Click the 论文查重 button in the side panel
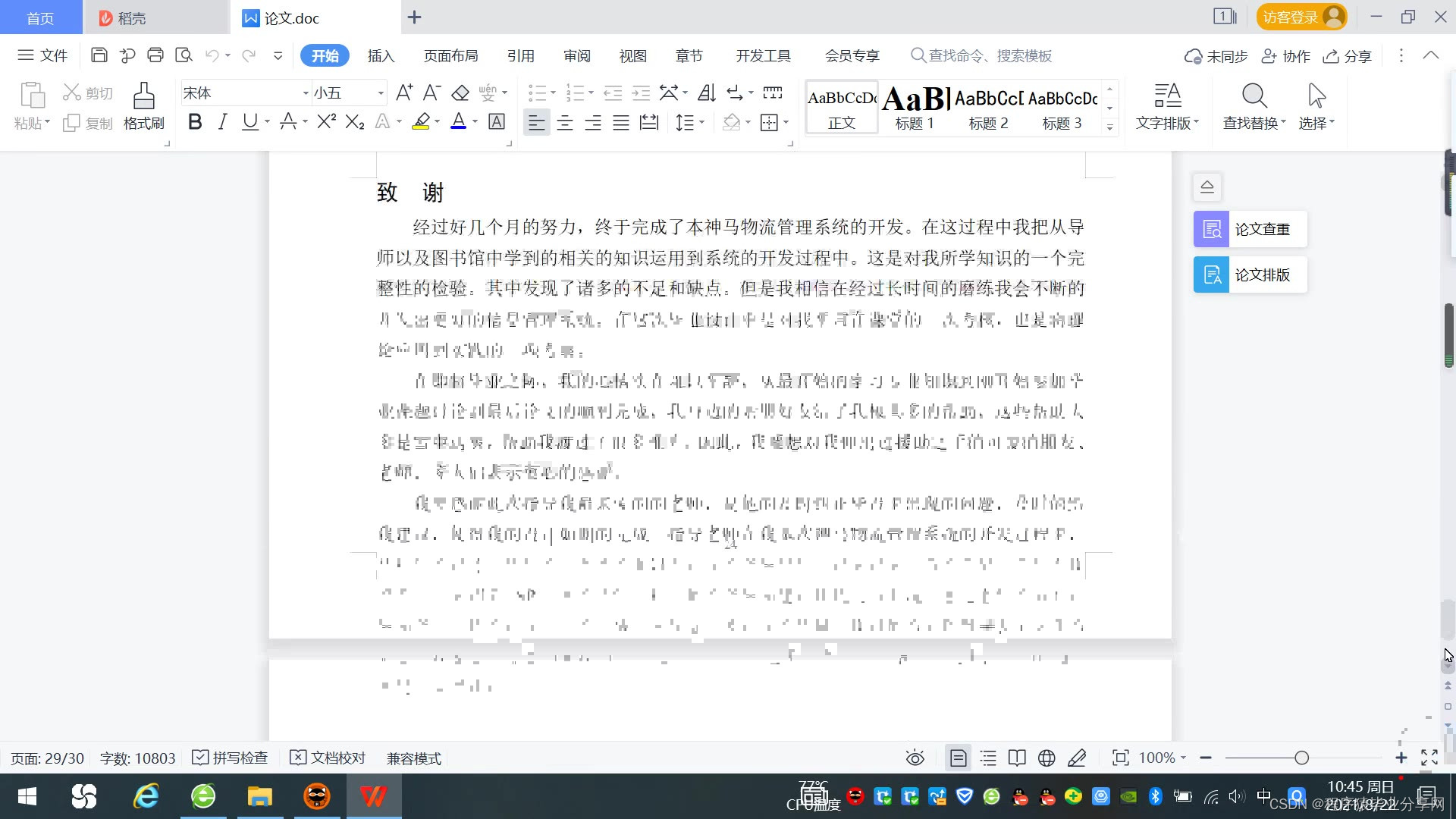Image resolution: width=1456 pixels, height=819 pixels. click(x=1250, y=229)
